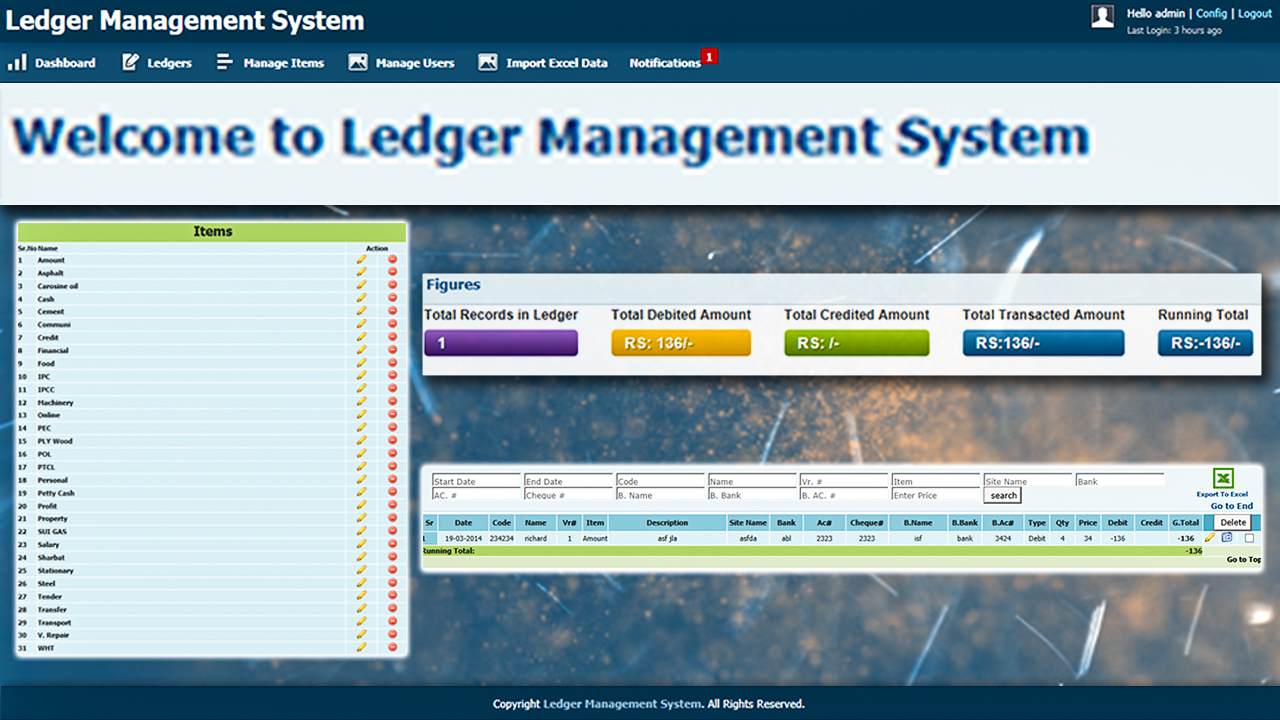This screenshot has width=1280, height=720.
Task: Click the Export To Excel icon
Action: click(x=1223, y=479)
